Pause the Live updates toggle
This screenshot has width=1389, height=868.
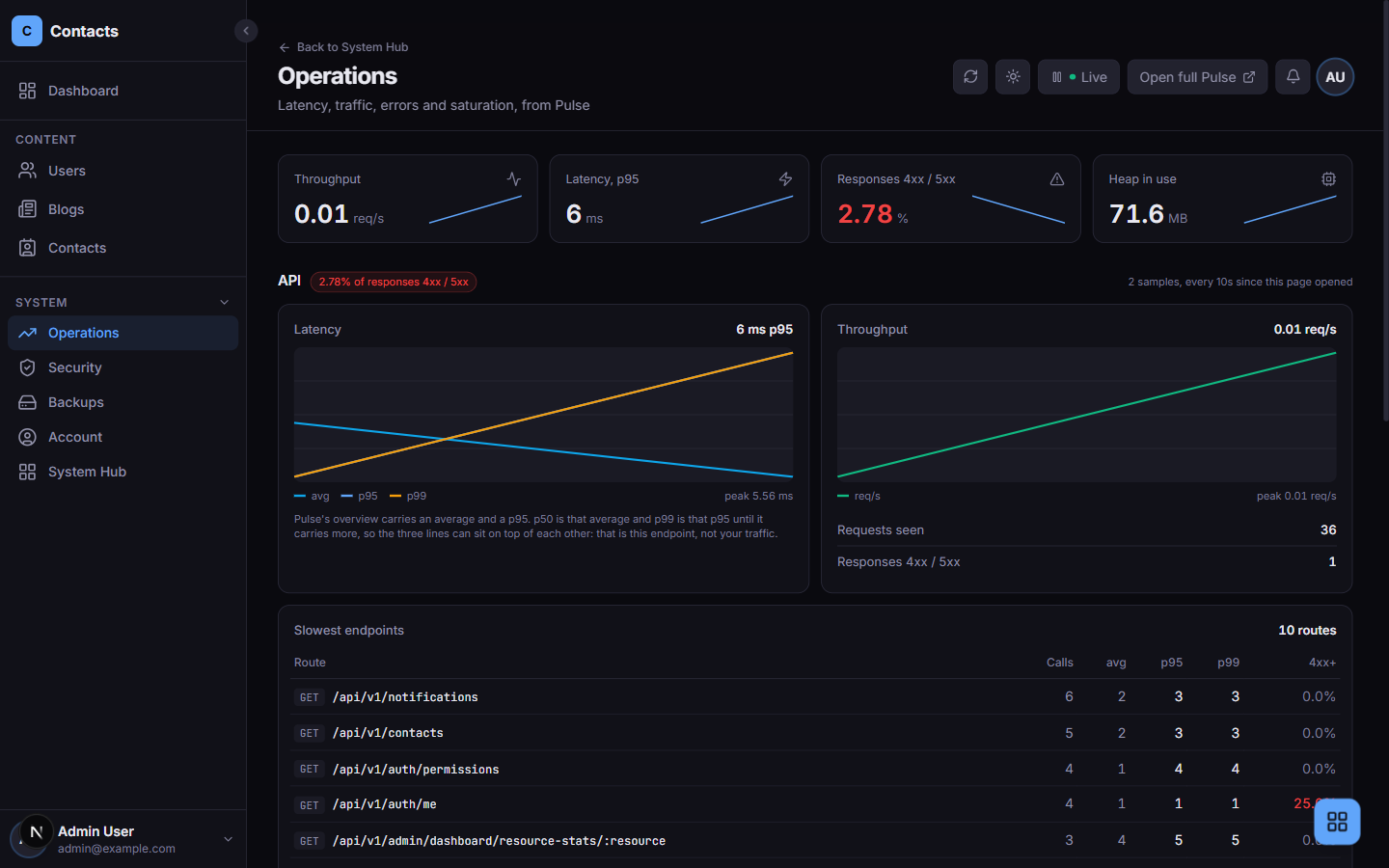point(1078,77)
